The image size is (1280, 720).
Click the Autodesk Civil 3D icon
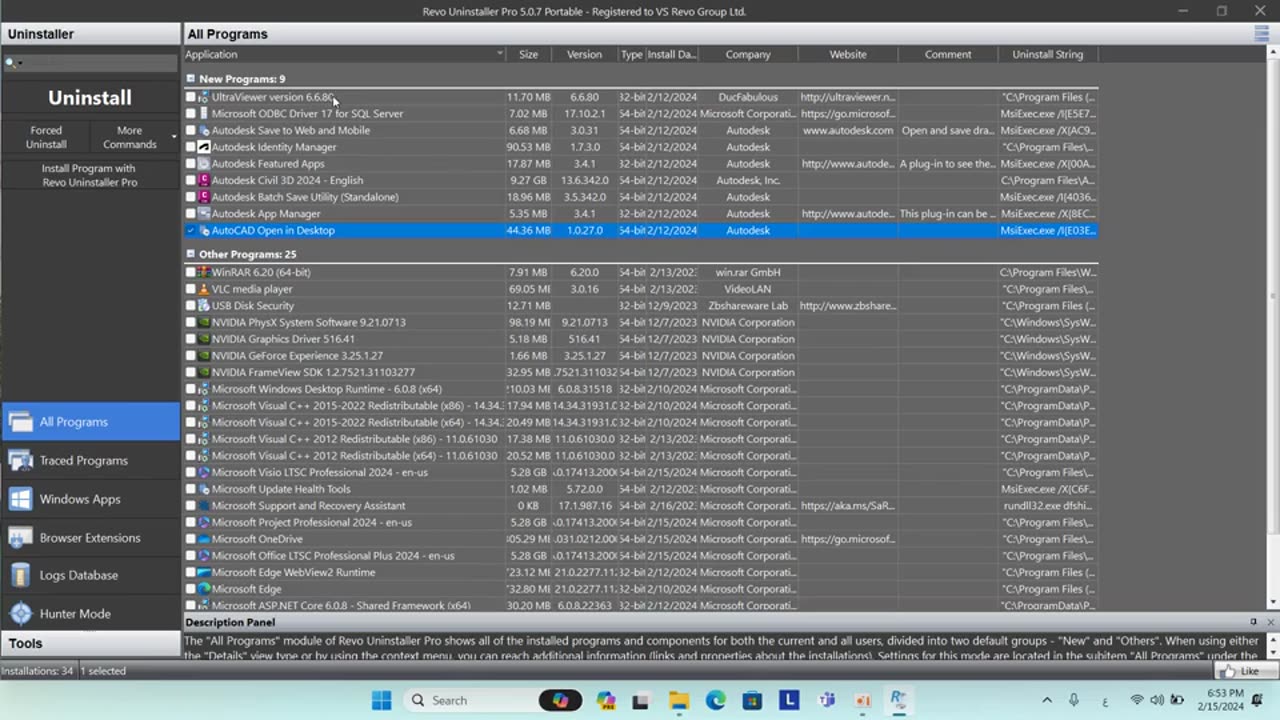204,180
